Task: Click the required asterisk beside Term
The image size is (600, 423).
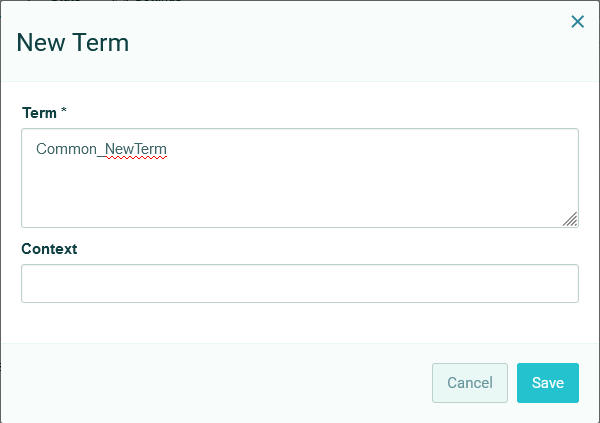Action: click(x=64, y=112)
